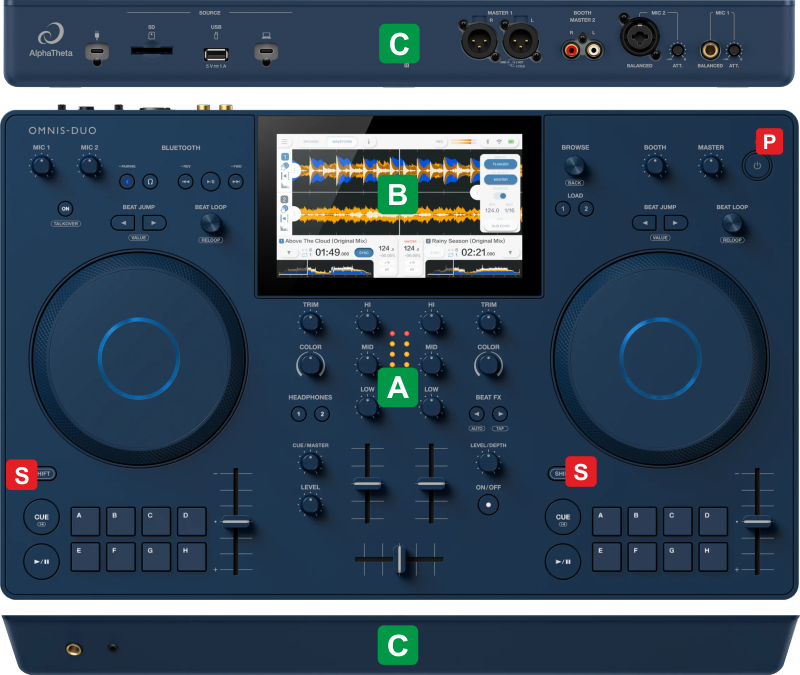Toggle the Beat FX ON/OFF button

pyautogui.click(x=488, y=503)
